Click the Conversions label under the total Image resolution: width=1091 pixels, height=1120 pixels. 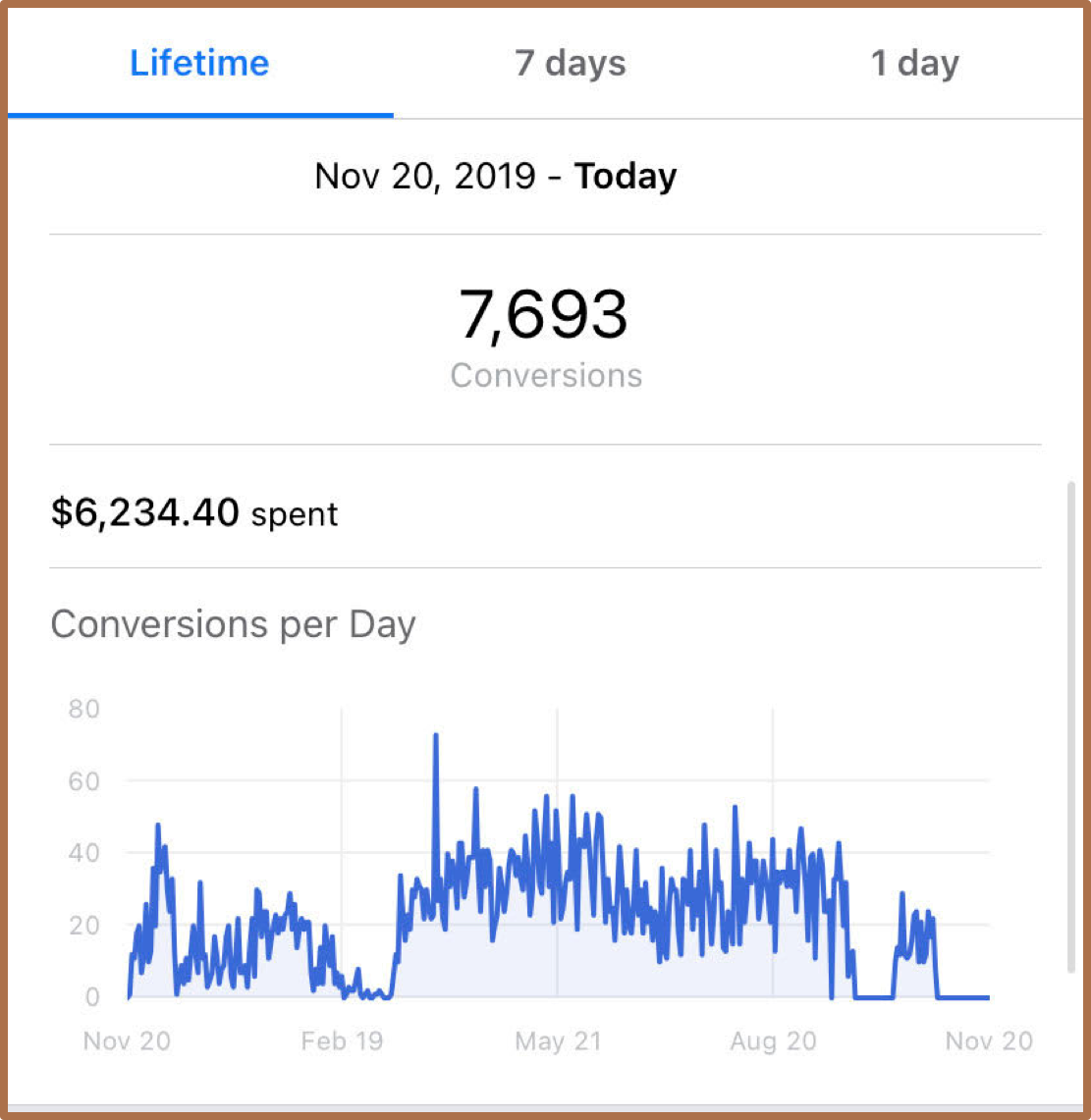546,375
